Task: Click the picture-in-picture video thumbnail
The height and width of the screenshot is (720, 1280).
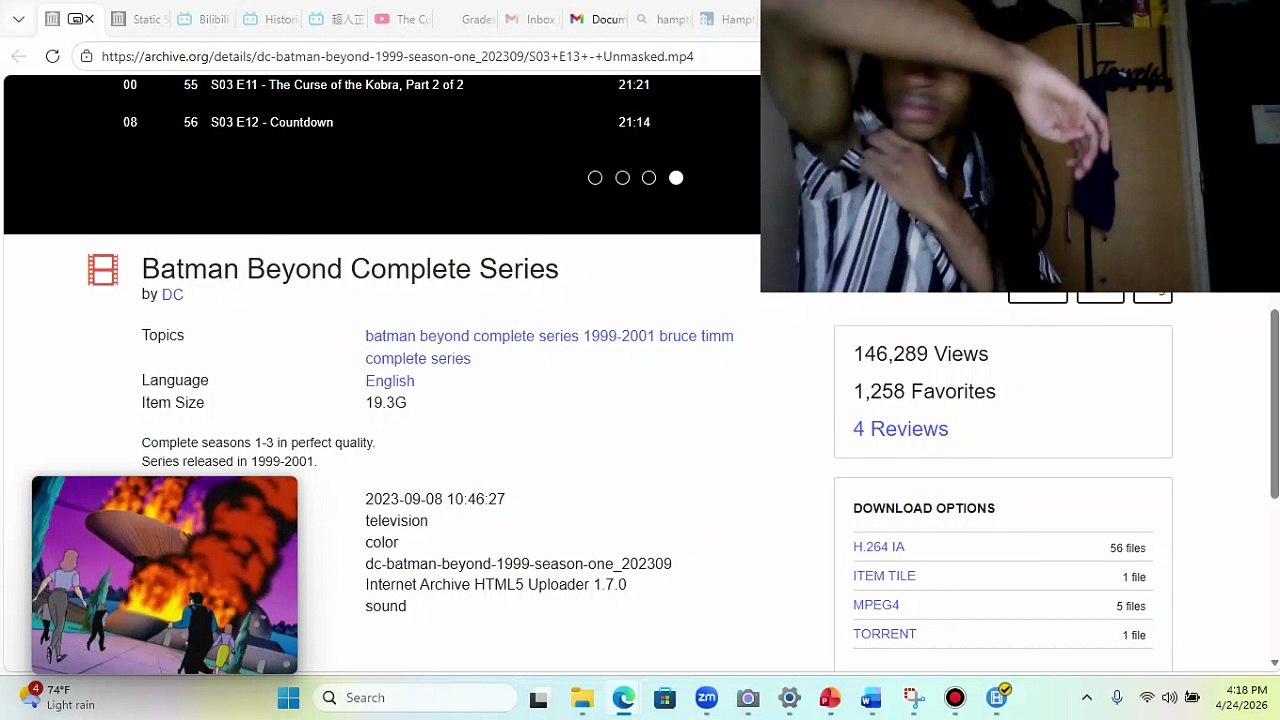Action: coord(165,575)
